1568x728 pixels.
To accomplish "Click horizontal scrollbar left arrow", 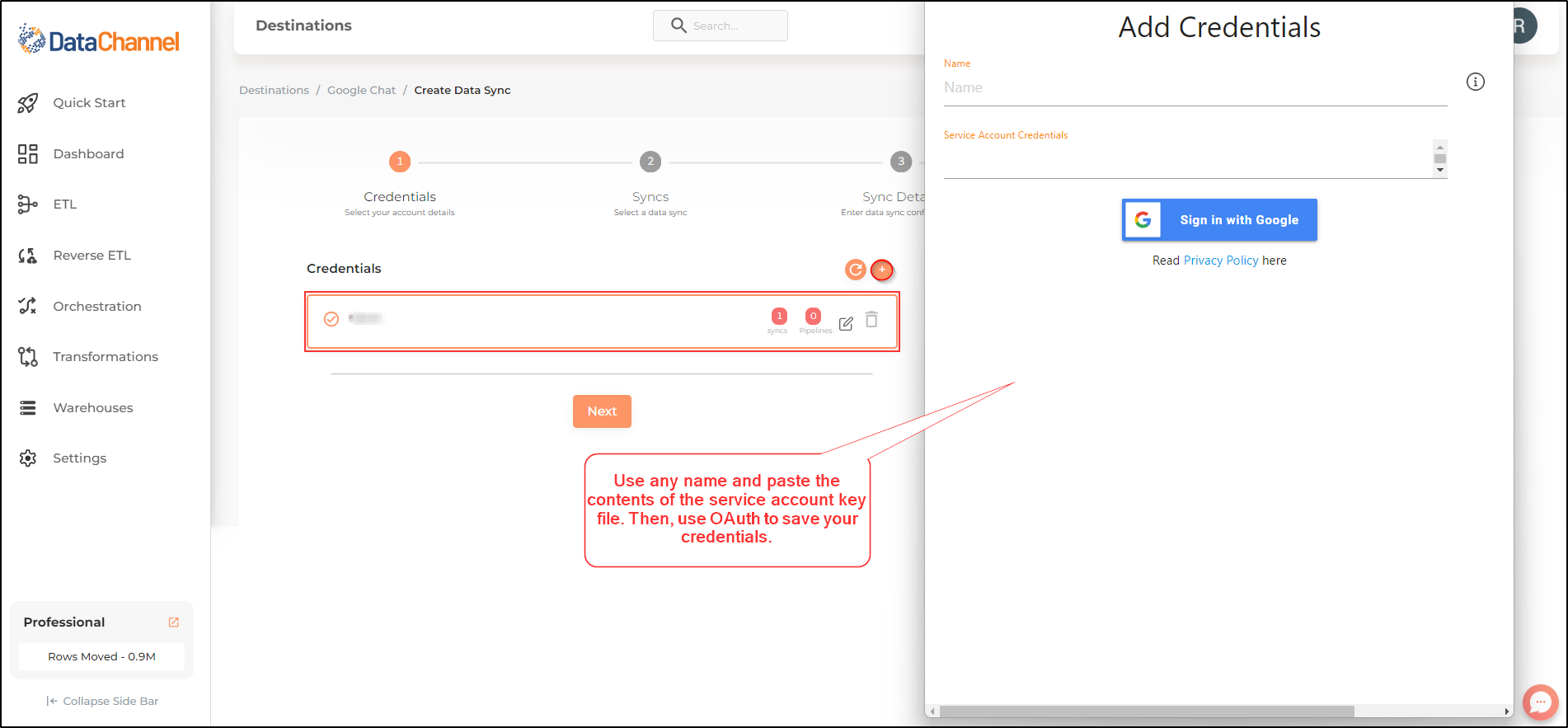I will [x=932, y=712].
